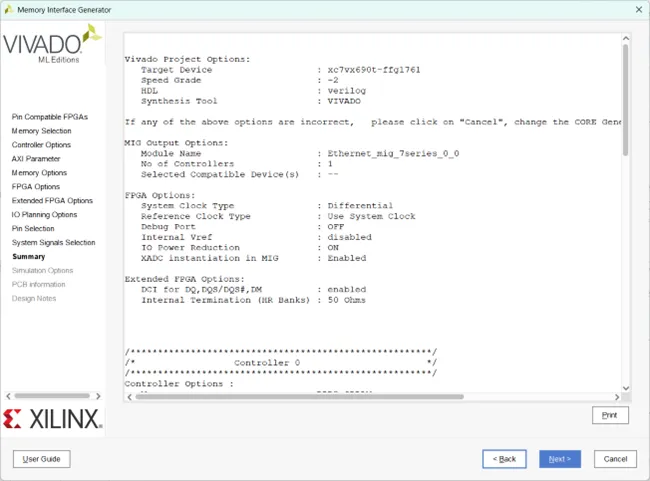Click the System Clock Type 'Differential' value

coord(360,206)
